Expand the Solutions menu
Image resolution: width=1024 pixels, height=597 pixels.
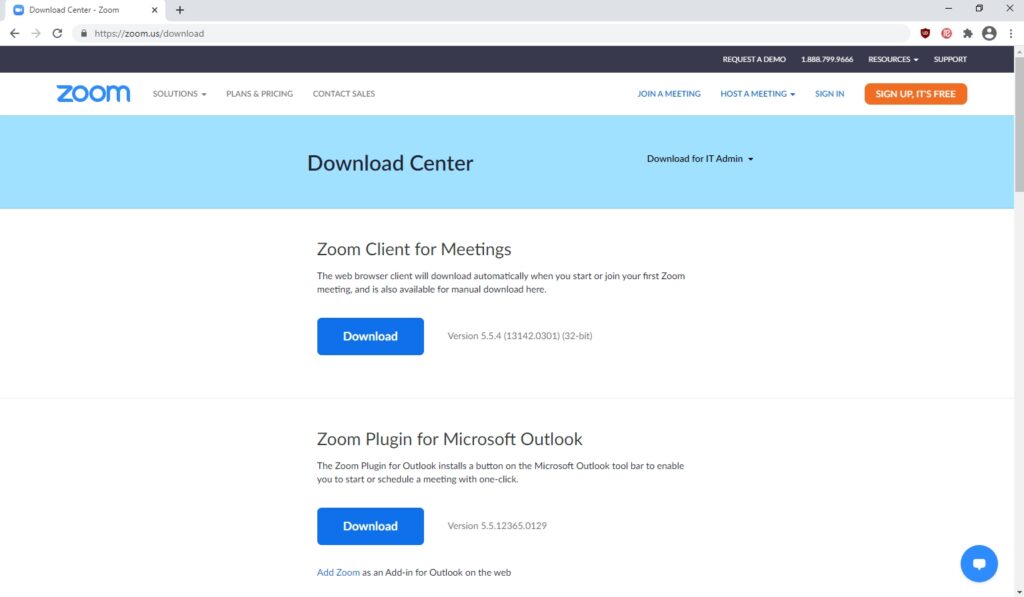click(179, 94)
